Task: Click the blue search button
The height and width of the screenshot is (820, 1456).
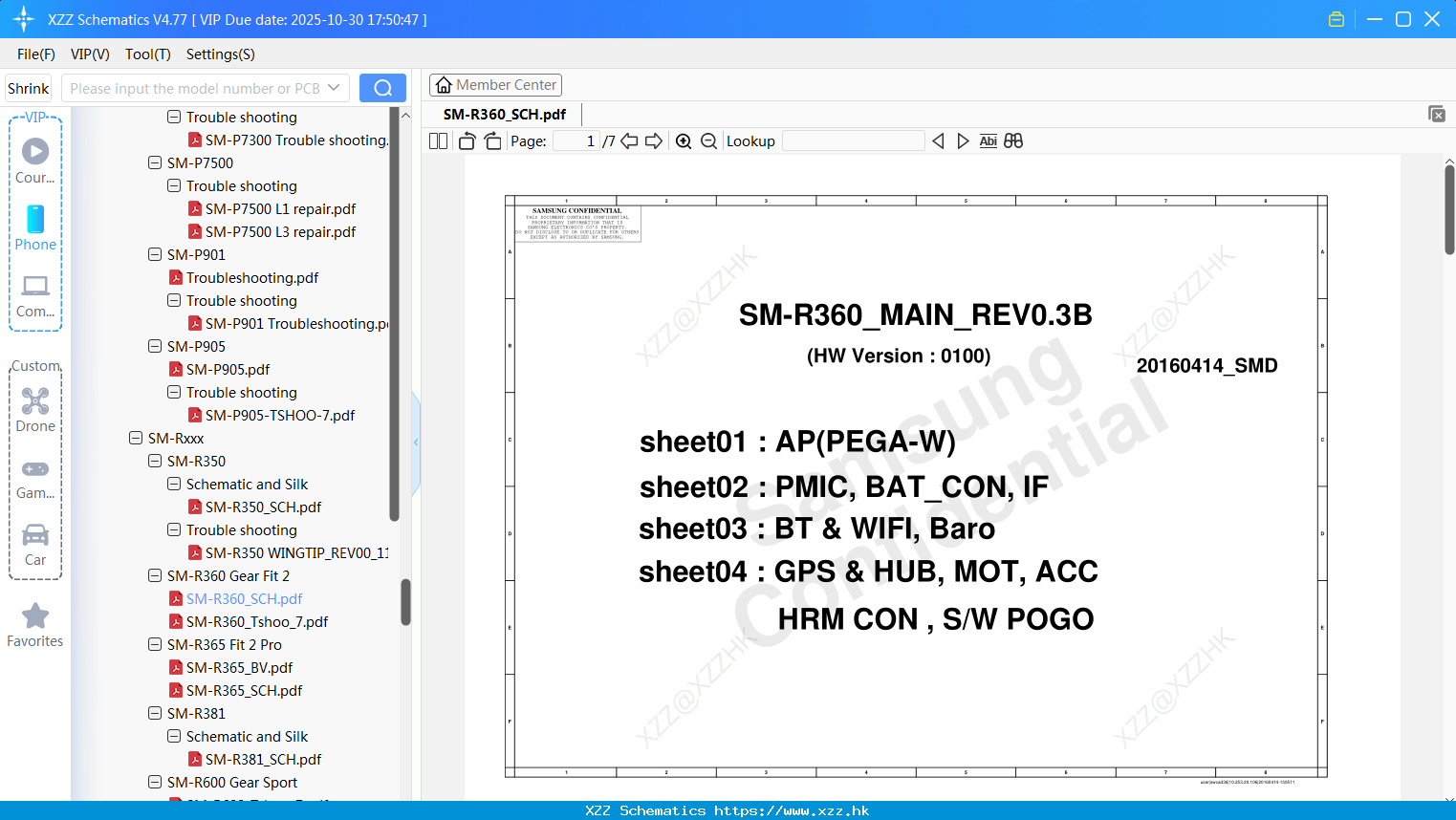Action: coord(382,88)
